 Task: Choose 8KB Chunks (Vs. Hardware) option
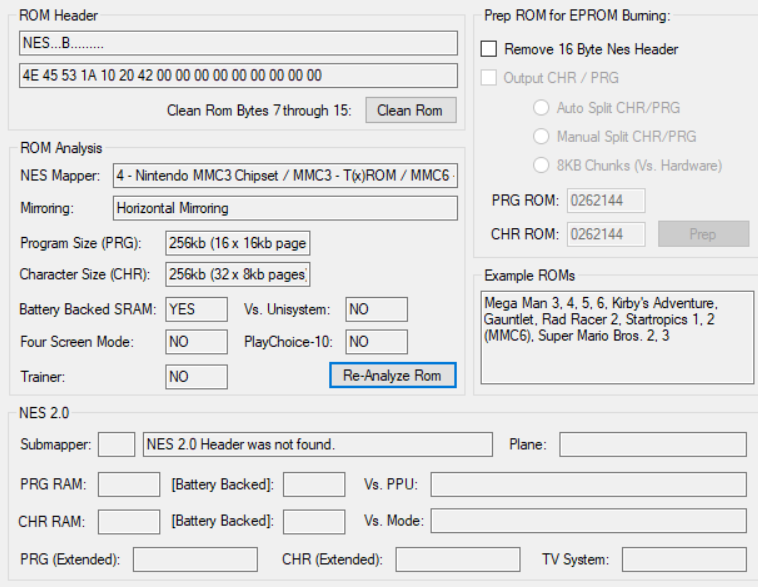(x=541, y=165)
